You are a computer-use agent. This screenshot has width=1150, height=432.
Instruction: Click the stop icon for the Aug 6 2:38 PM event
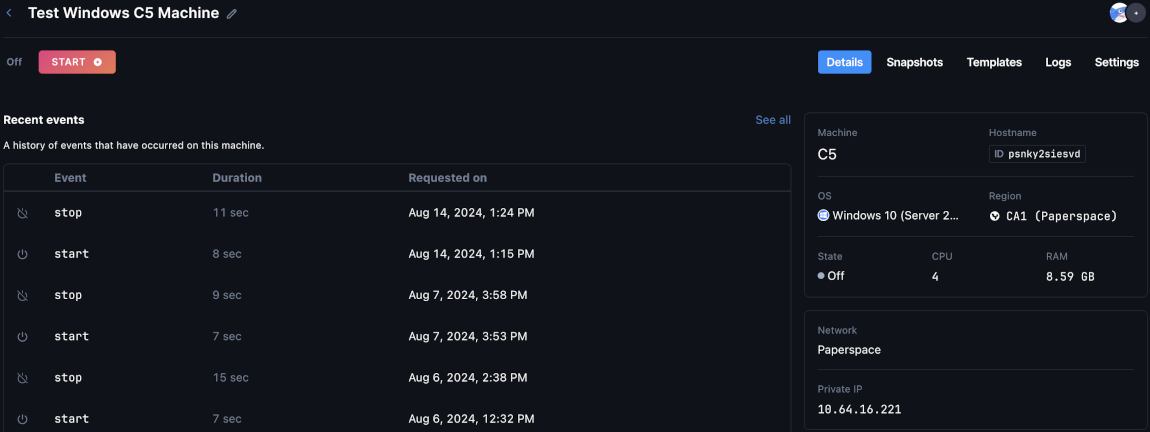click(22, 378)
